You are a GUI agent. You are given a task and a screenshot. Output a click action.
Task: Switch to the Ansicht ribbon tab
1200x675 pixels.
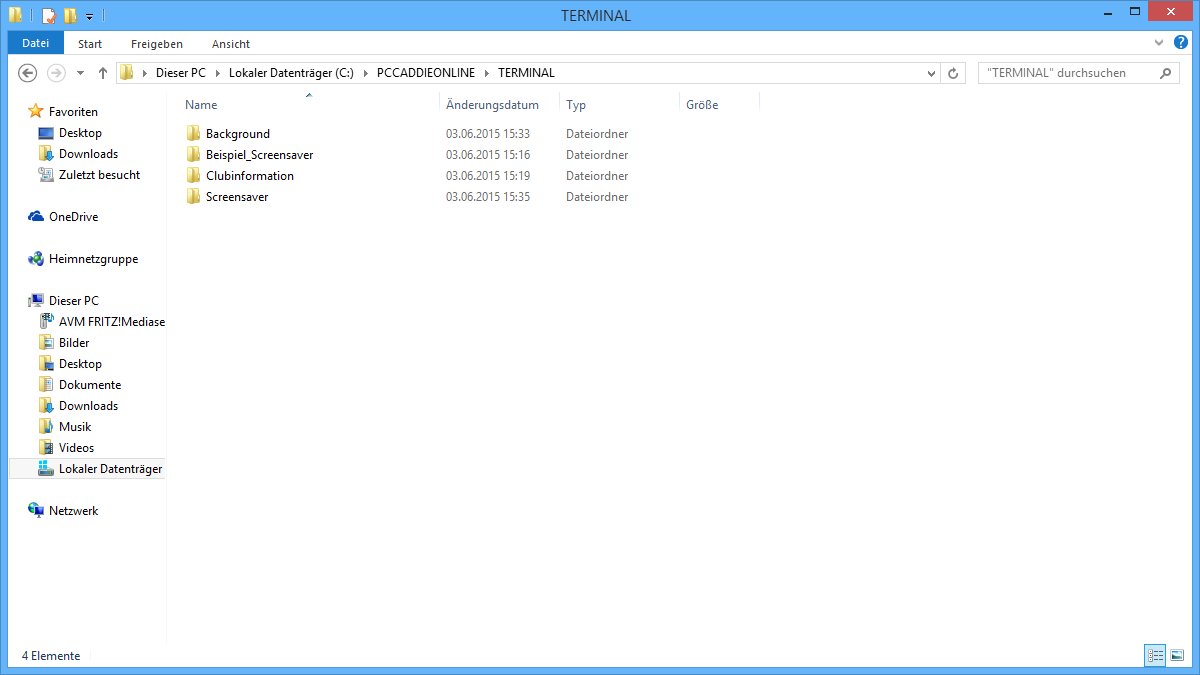[230, 44]
